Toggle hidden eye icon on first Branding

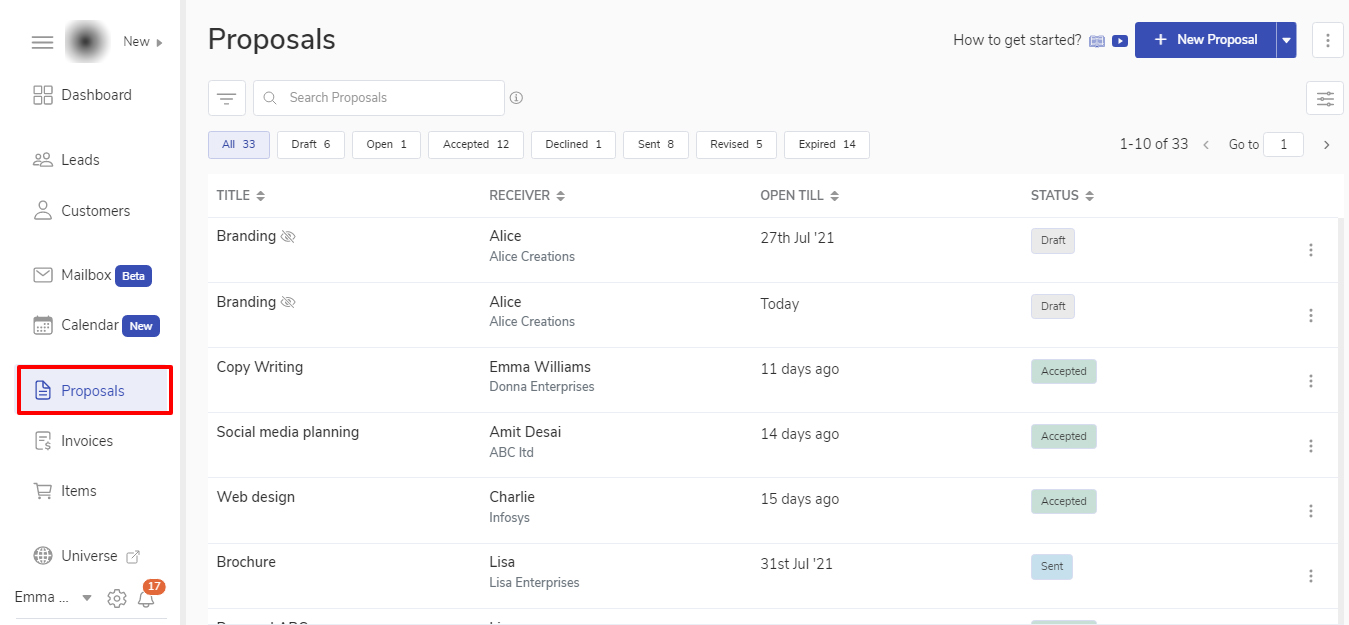coord(289,237)
